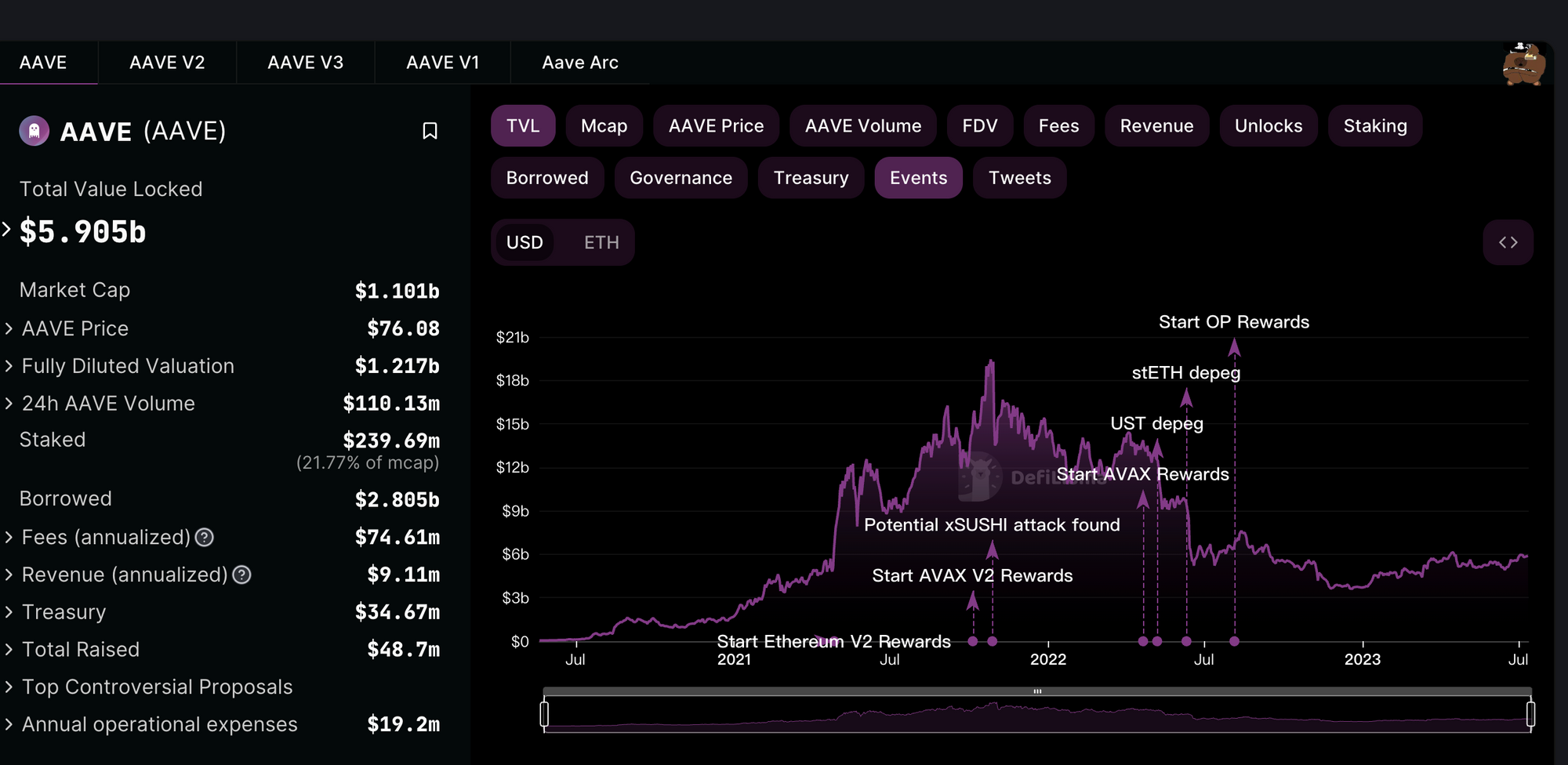This screenshot has width=1568, height=765.
Task: Select the AAVE tab
Action: point(43,63)
